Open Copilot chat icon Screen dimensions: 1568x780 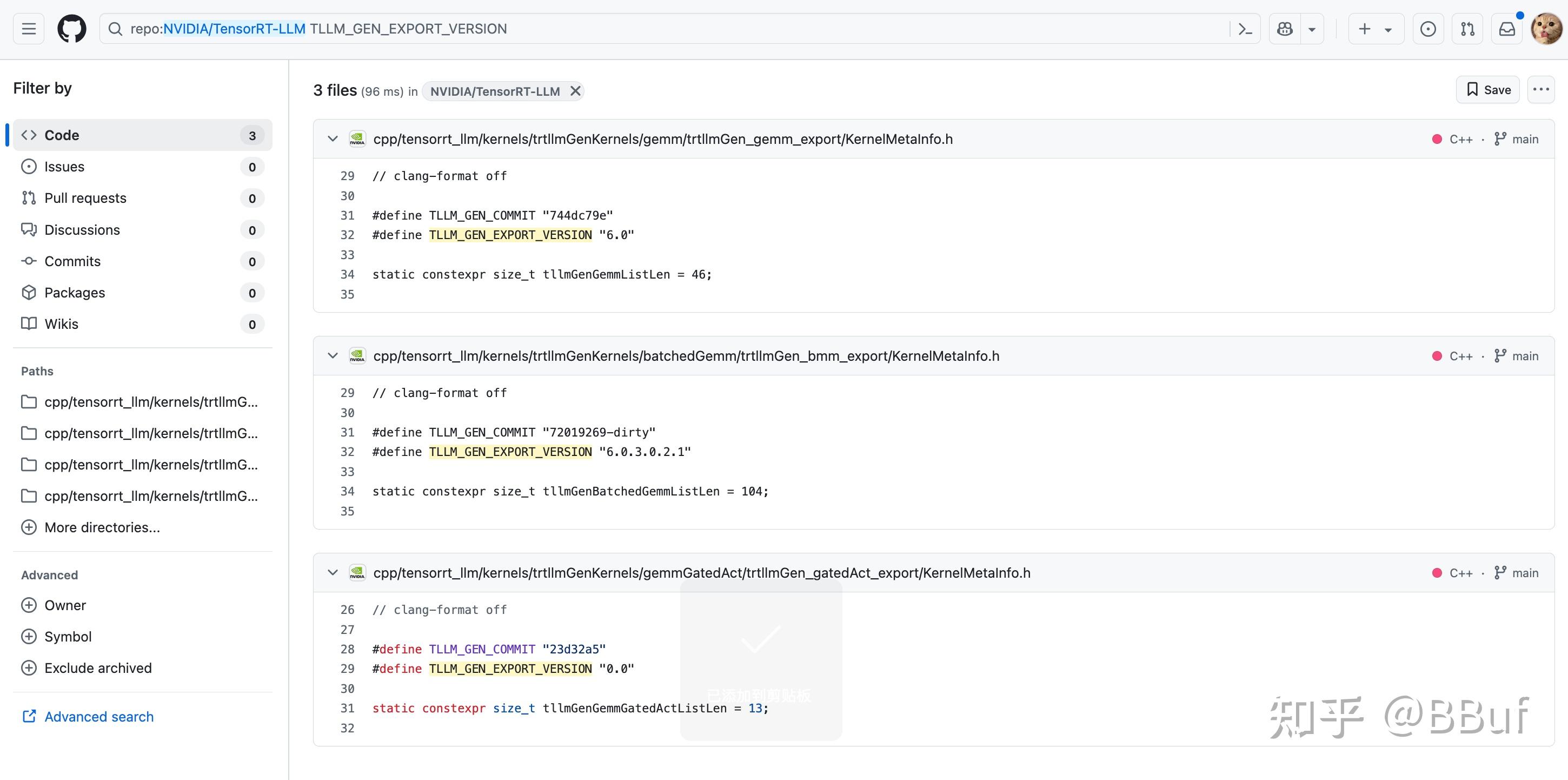coord(1285,29)
